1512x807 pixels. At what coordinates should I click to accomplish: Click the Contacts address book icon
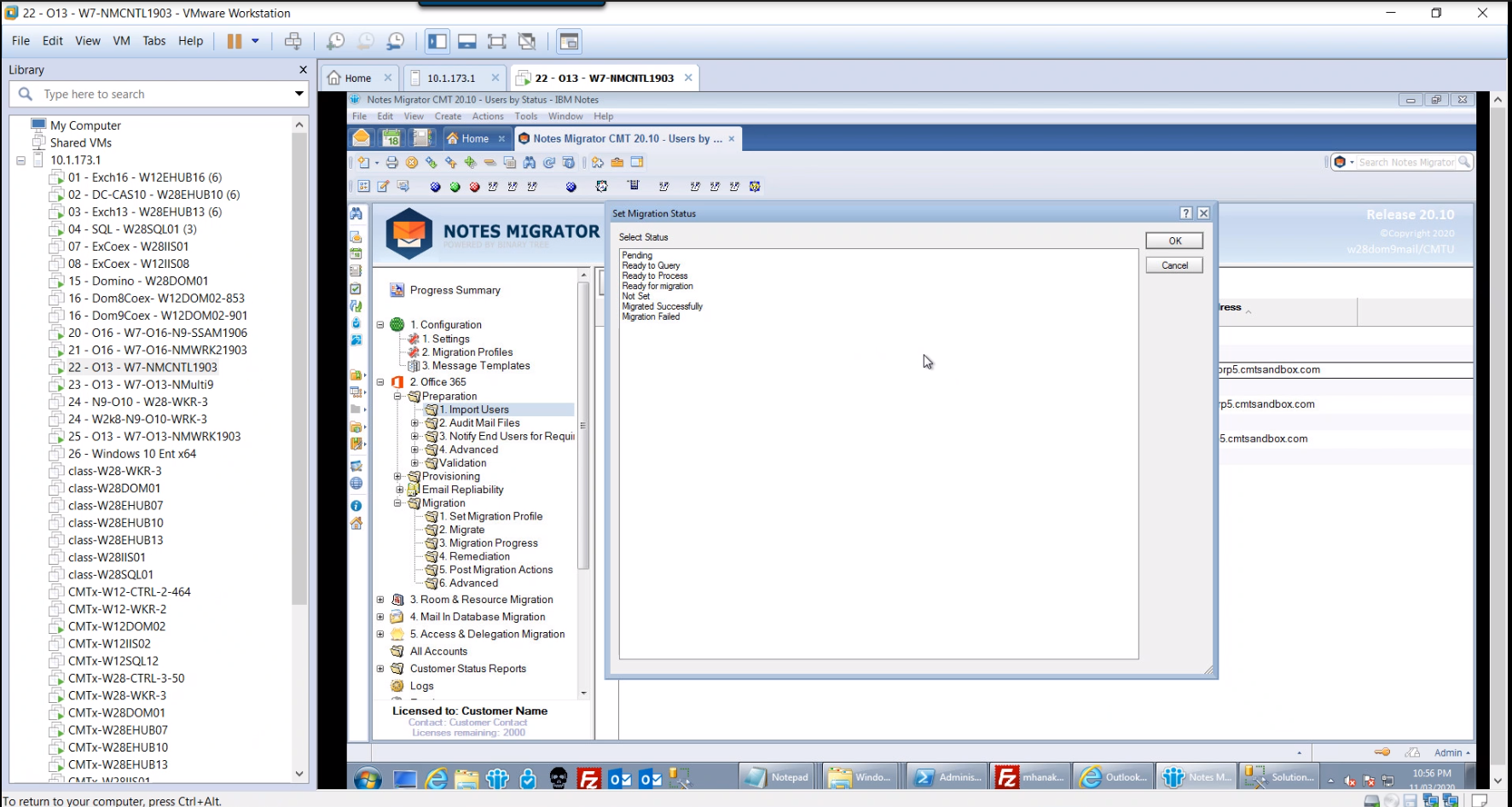pos(420,138)
